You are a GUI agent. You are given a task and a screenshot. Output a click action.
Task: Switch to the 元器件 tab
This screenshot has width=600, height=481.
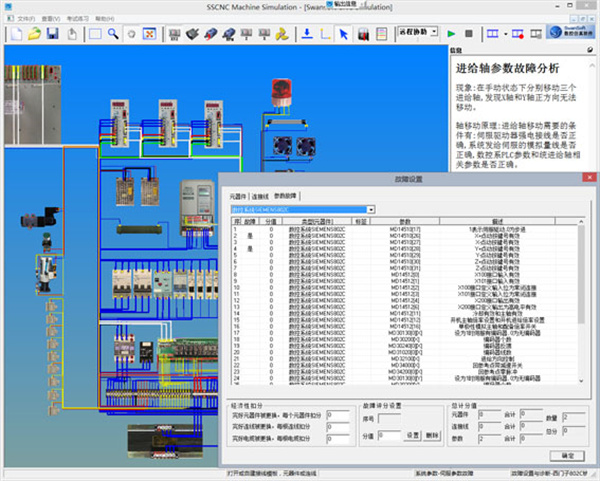[x=237, y=196]
